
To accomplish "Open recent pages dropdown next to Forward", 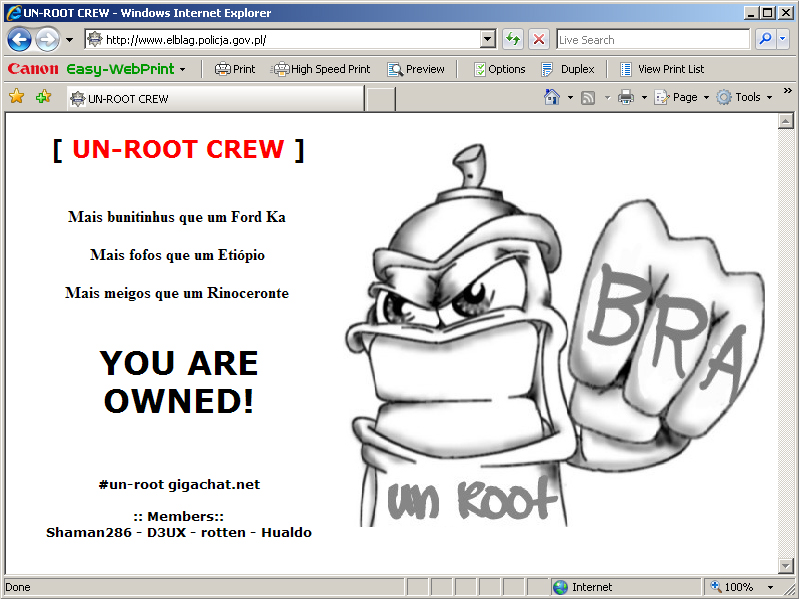I will click(x=69, y=40).
